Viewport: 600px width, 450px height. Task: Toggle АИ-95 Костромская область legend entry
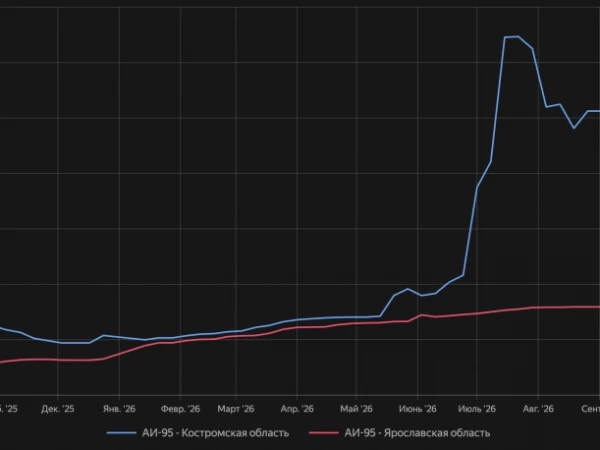click(x=197, y=433)
